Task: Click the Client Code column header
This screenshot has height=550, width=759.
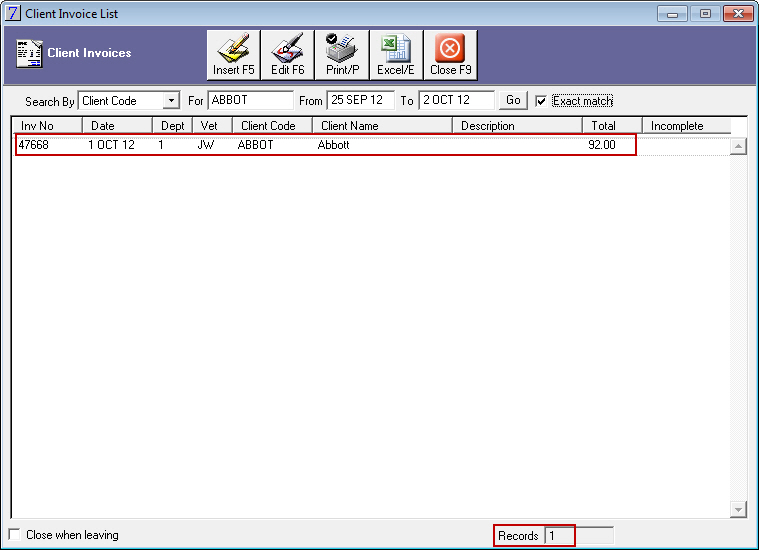Action: pyautogui.click(x=273, y=126)
